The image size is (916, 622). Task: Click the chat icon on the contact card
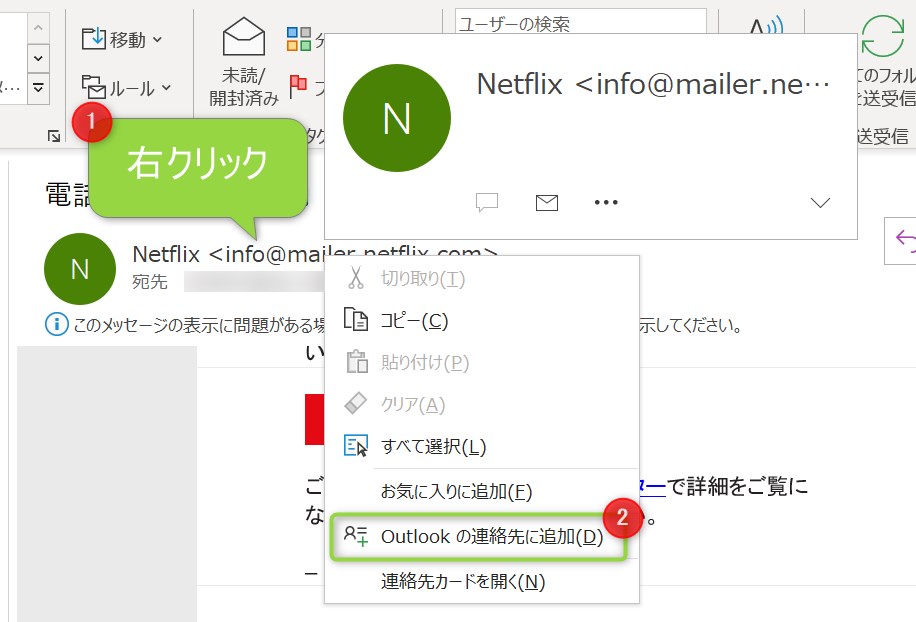point(486,202)
